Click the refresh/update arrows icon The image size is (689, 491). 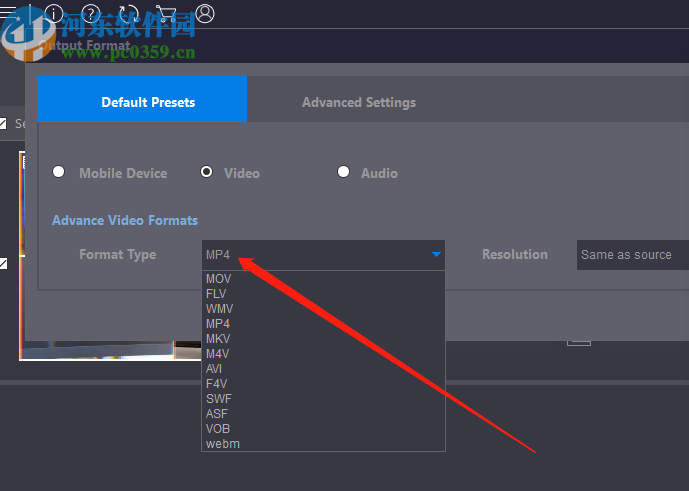click(129, 14)
